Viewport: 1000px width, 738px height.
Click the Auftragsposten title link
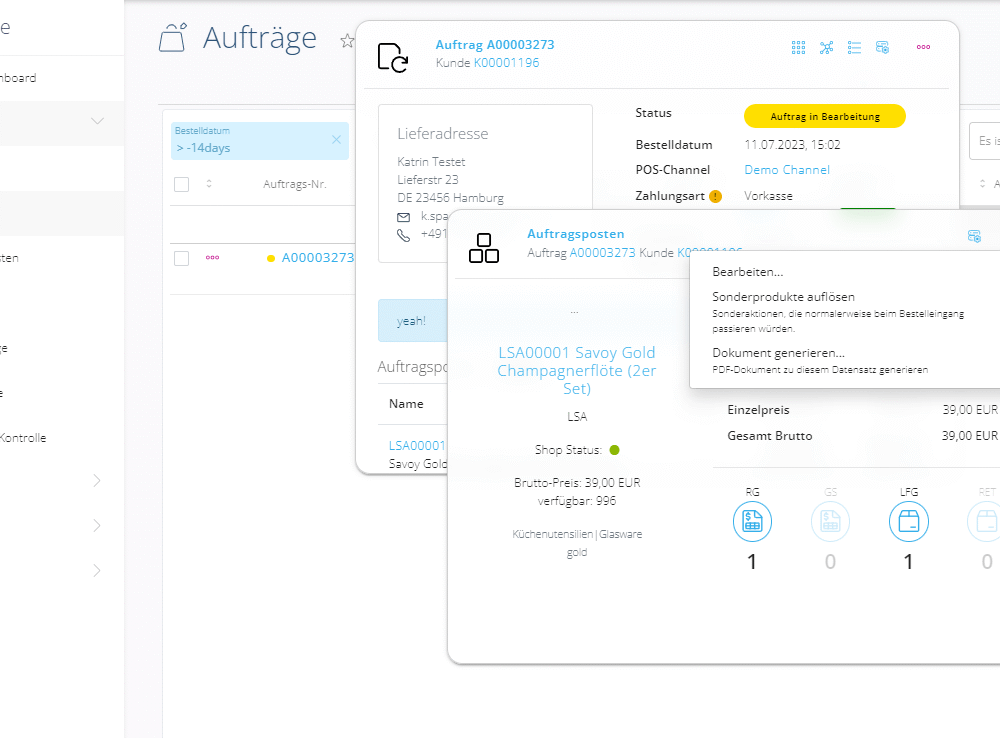click(x=575, y=234)
